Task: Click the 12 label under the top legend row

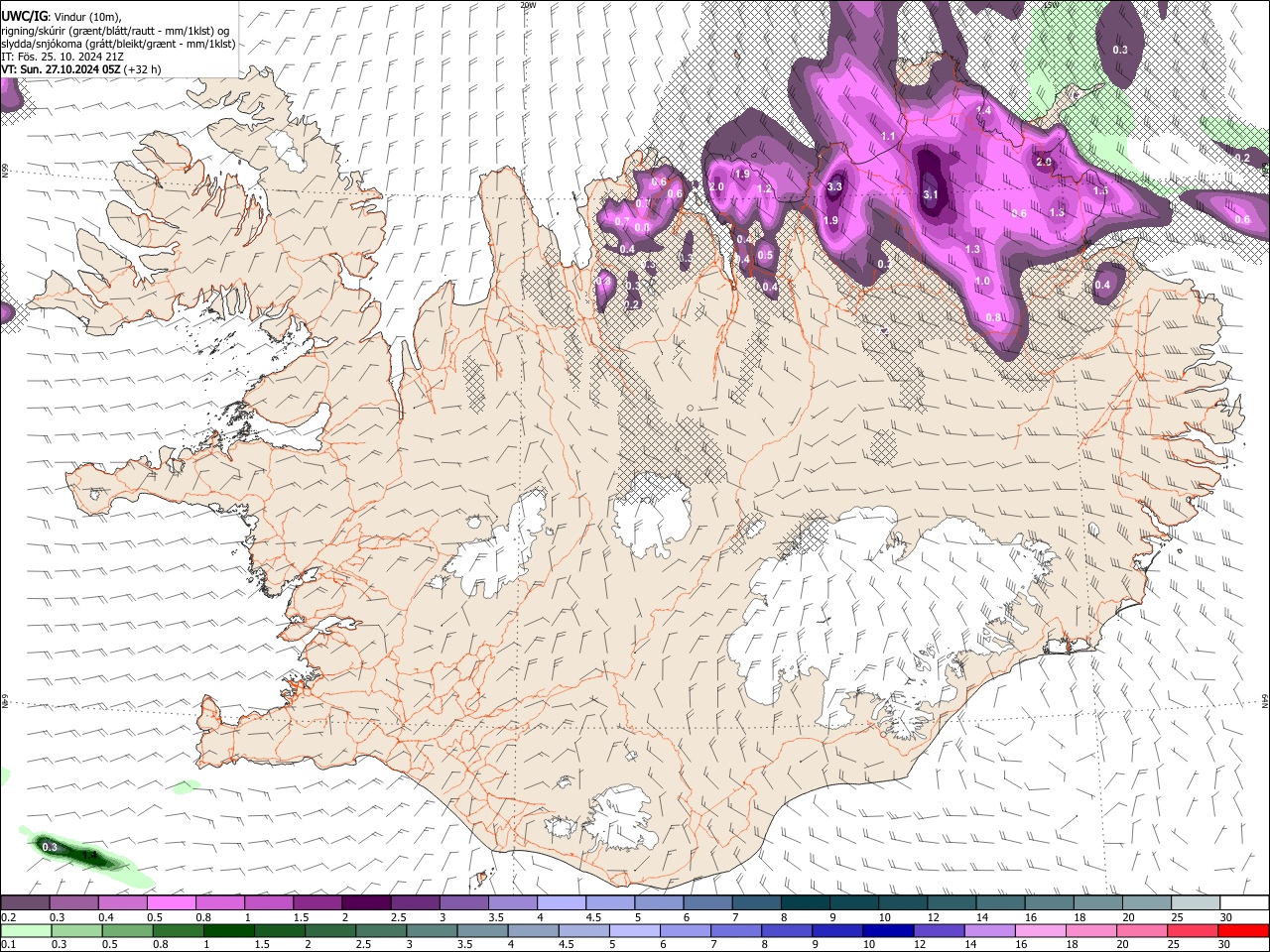Action: [x=933, y=917]
